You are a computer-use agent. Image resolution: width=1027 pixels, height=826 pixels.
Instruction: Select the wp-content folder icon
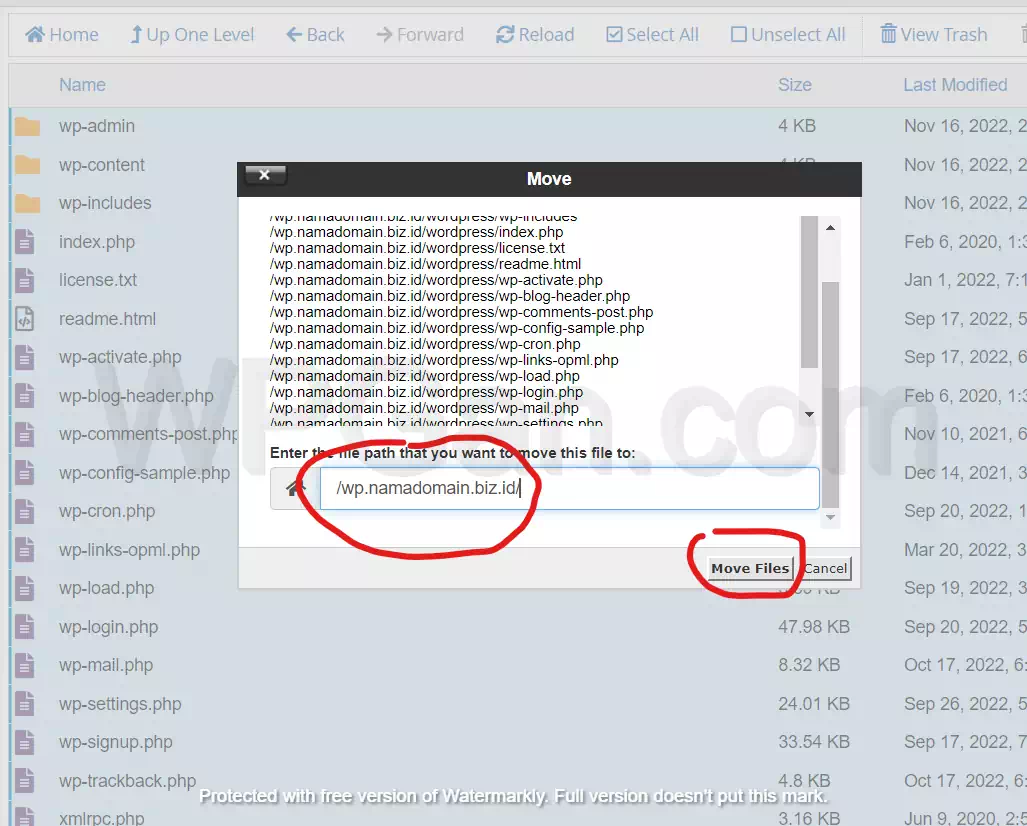[x=28, y=165]
